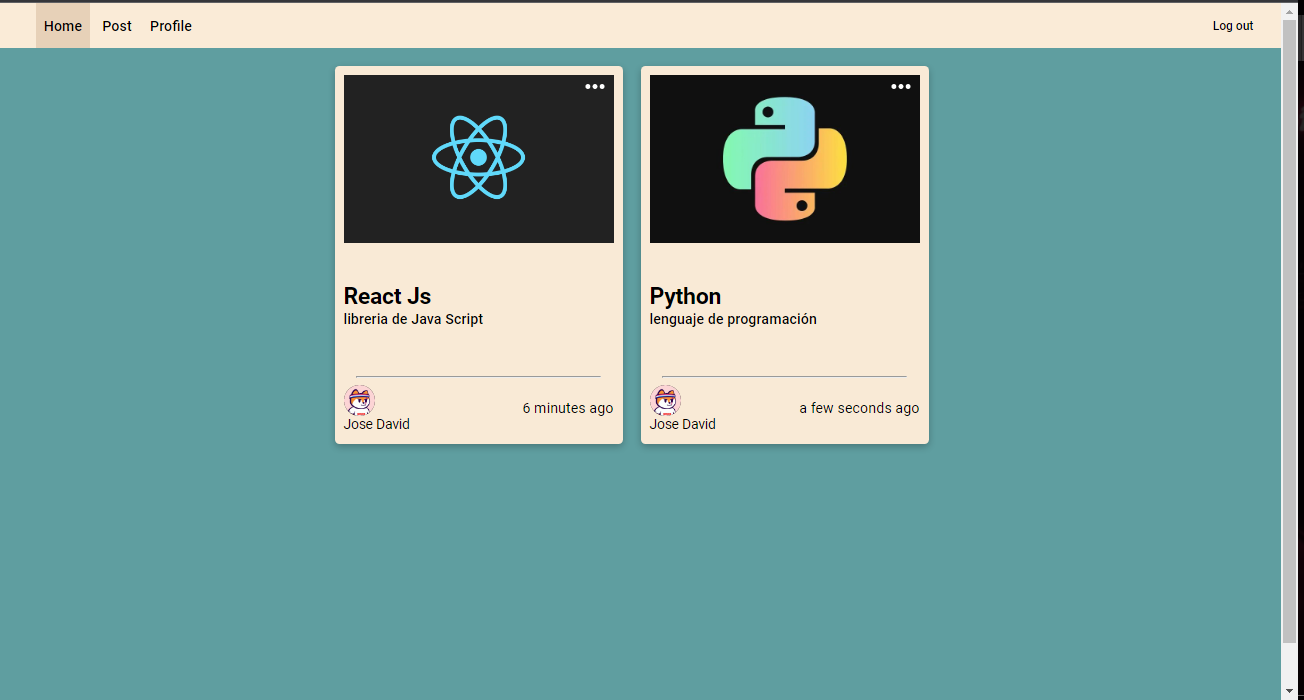Click the React logo thumbnail image
The image size is (1304, 700).
coord(479,159)
